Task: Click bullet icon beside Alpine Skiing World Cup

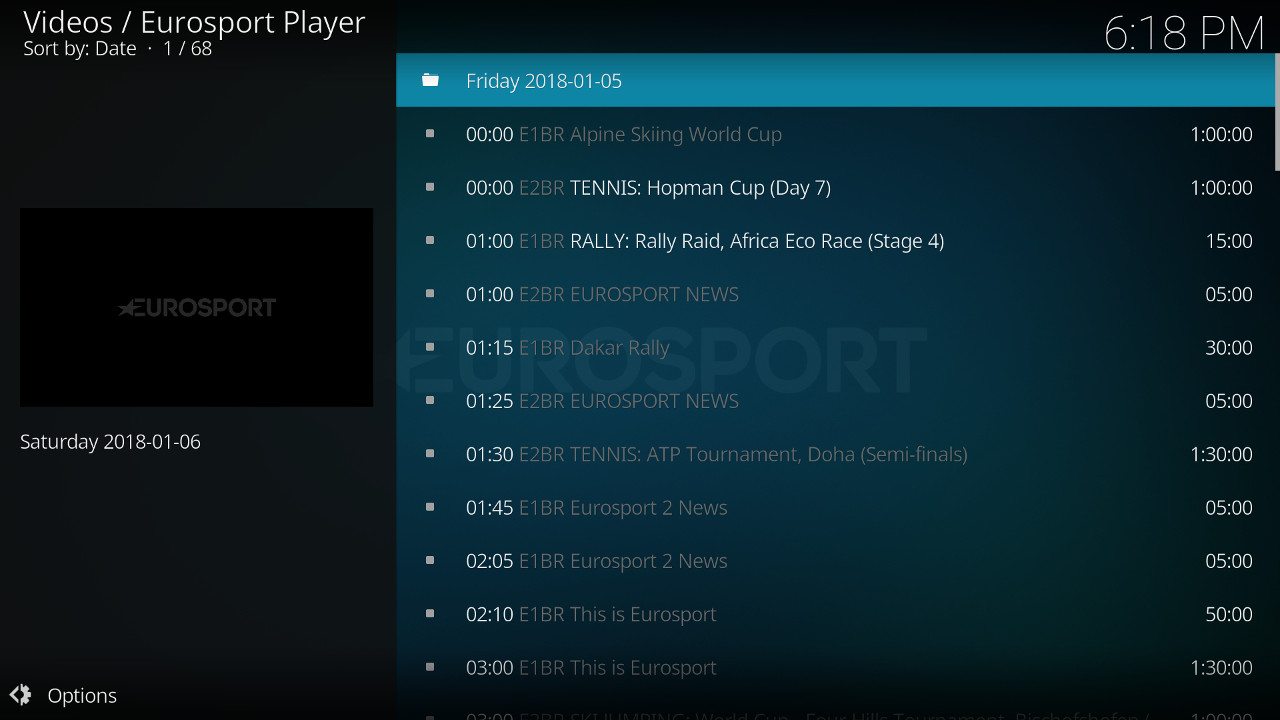Action: coord(430,134)
